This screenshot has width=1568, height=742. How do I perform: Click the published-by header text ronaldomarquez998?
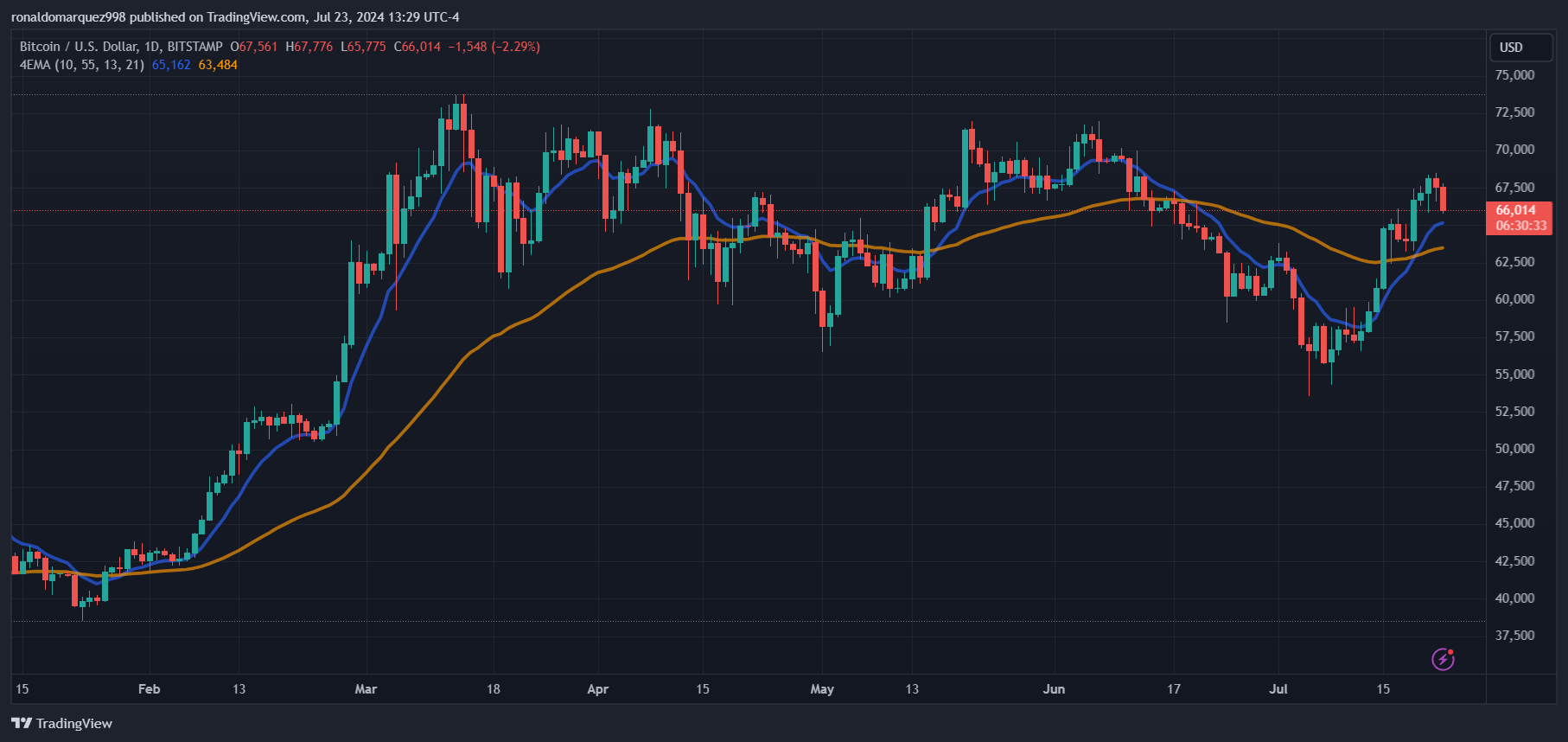[x=68, y=17]
